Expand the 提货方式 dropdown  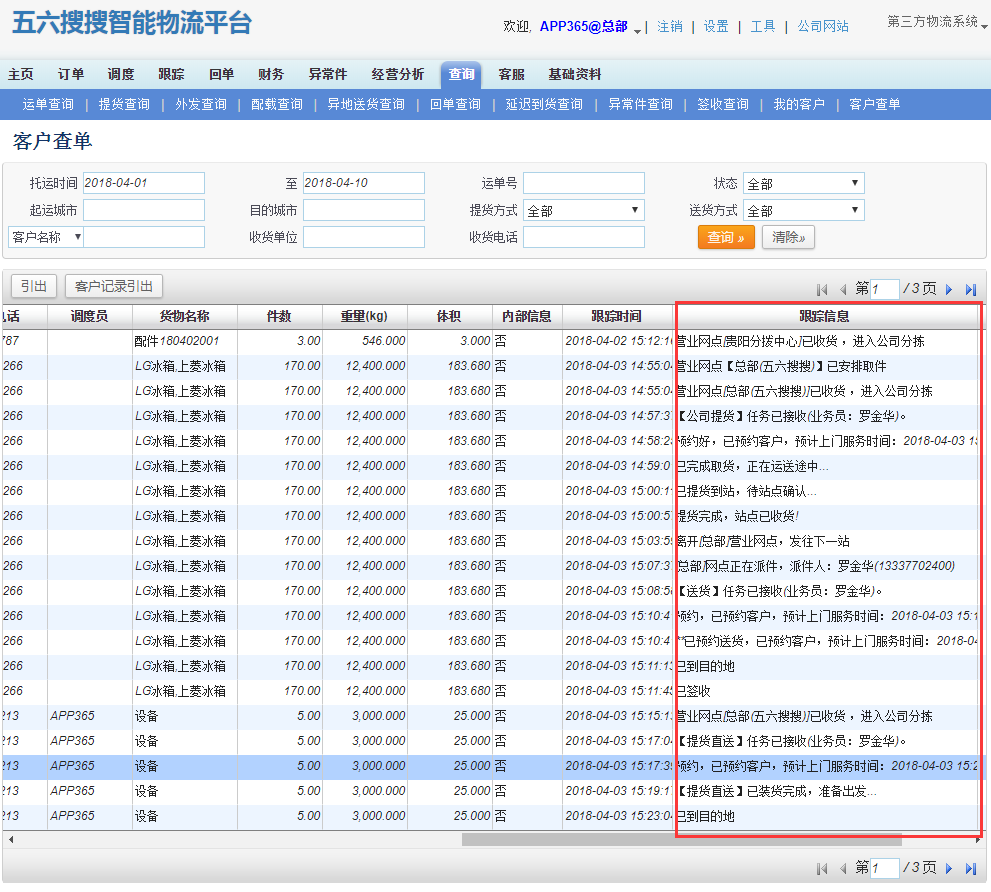coord(583,211)
